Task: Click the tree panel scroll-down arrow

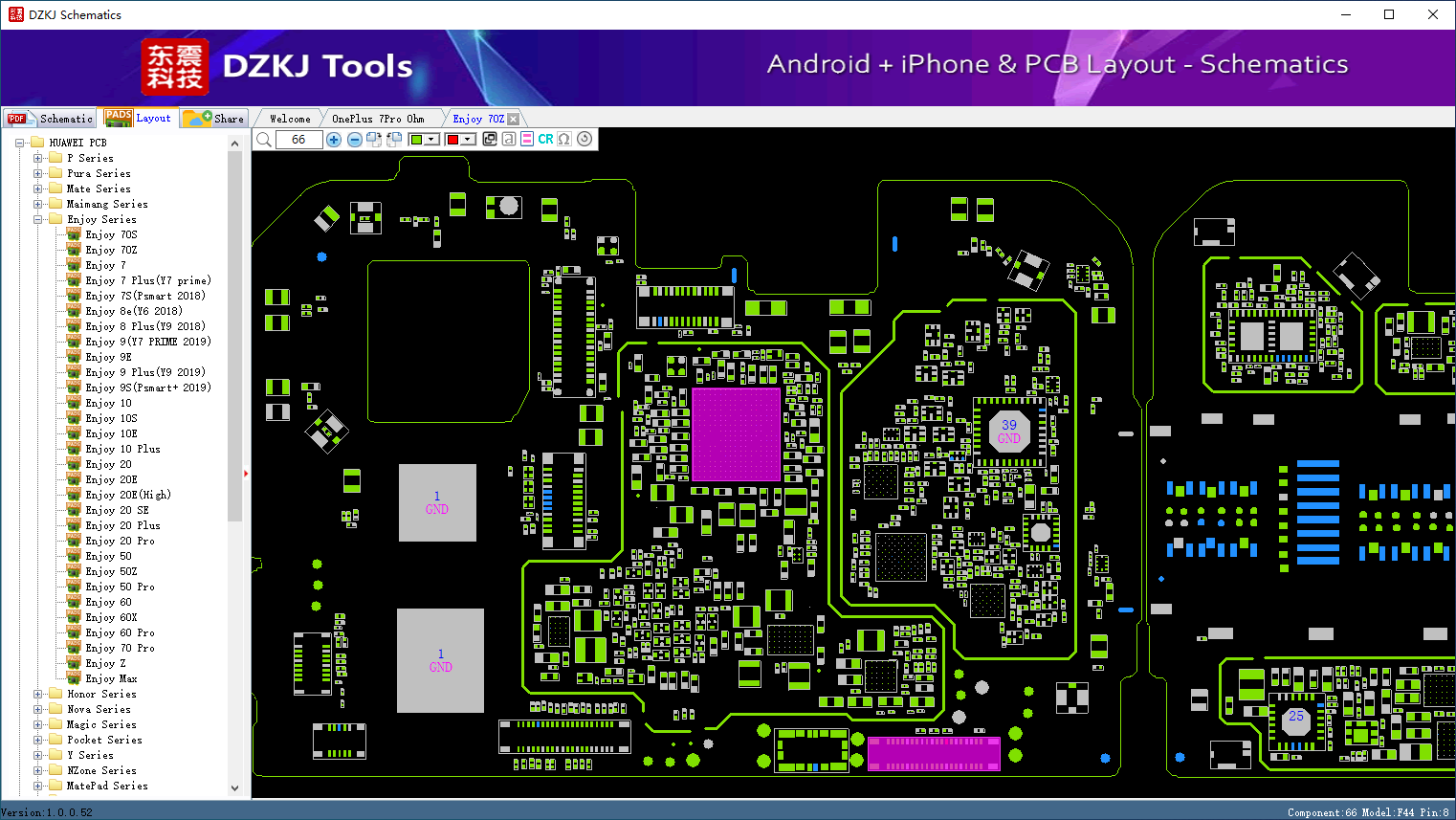Action: coord(235,788)
